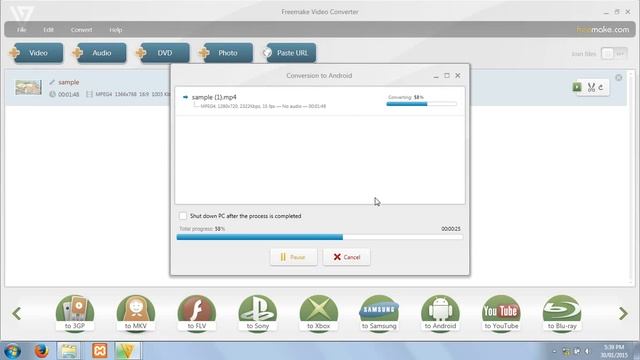Choose the to MKV output format
This screenshot has height=360, width=640.
136,313
